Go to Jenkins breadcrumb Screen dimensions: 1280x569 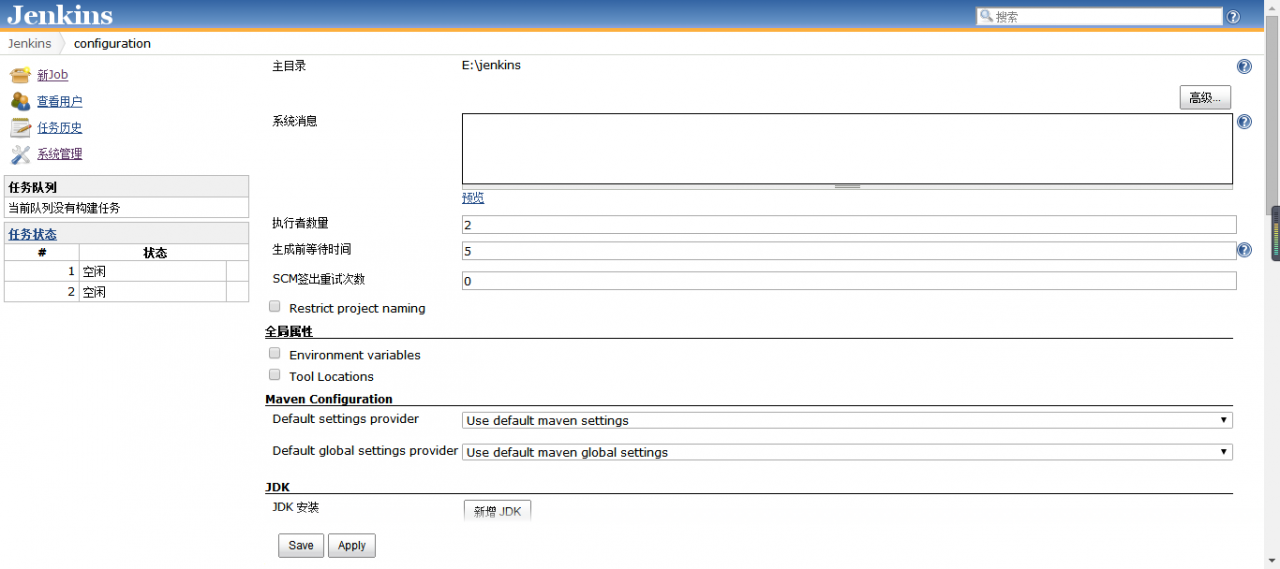(30, 43)
